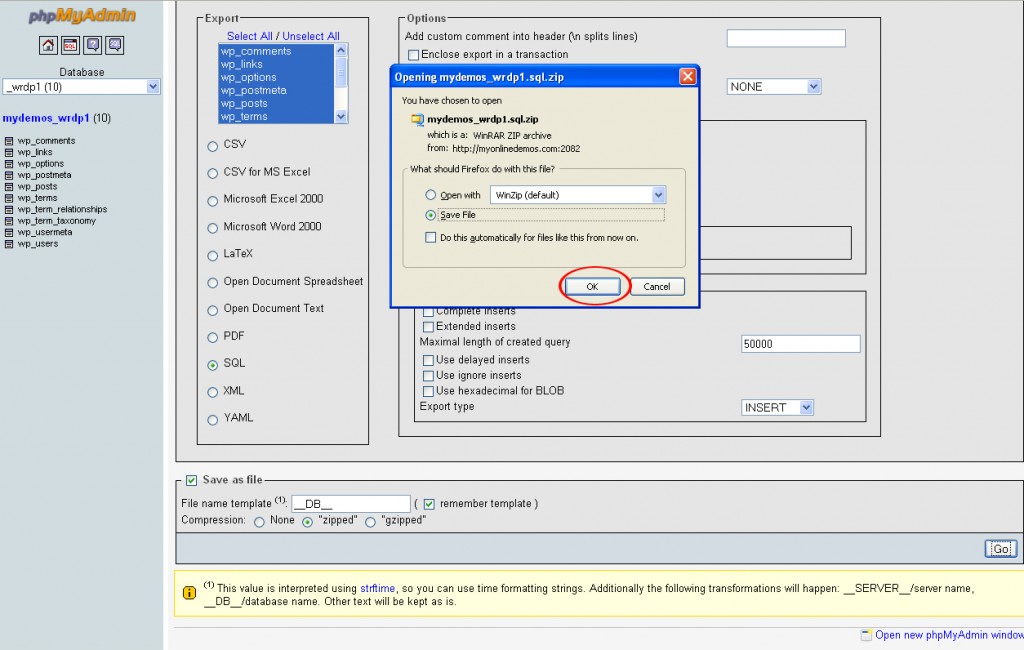Click Maximal length of created query field
1024x650 pixels.
coord(801,344)
